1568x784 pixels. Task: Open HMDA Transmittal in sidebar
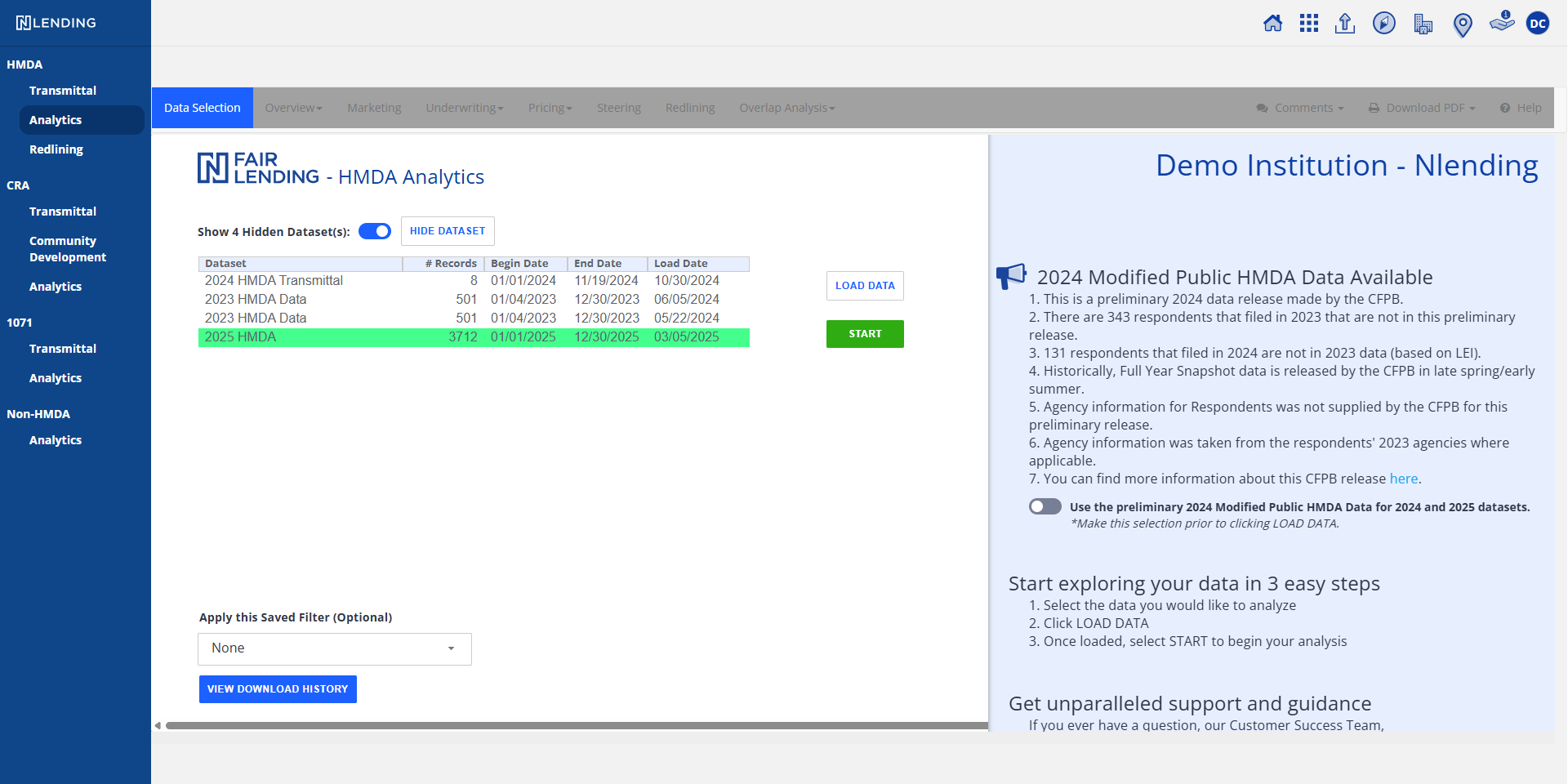pyautogui.click(x=63, y=91)
